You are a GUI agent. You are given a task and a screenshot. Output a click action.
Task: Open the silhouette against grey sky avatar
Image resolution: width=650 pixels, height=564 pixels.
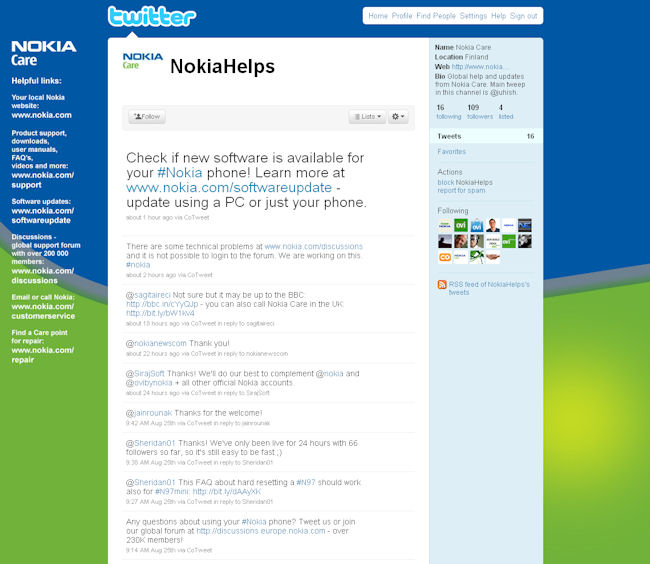click(x=445, y=241)
